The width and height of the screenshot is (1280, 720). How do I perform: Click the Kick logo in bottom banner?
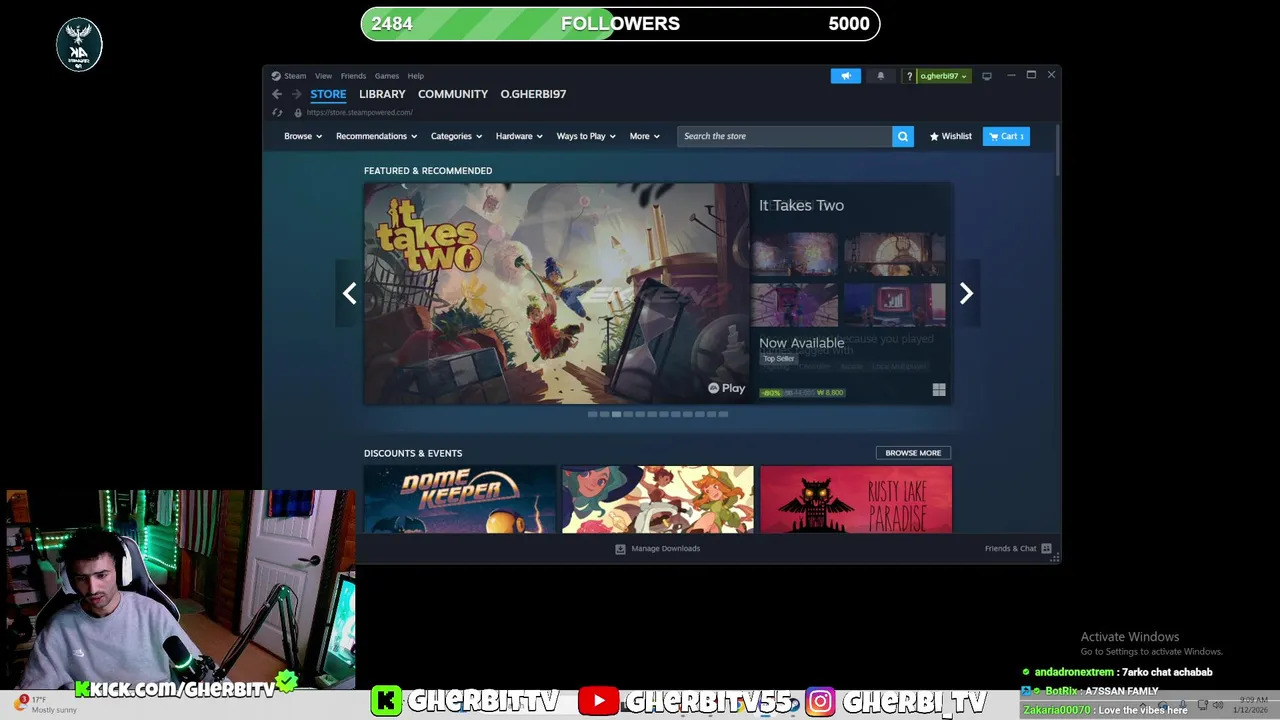pos(386,701)
